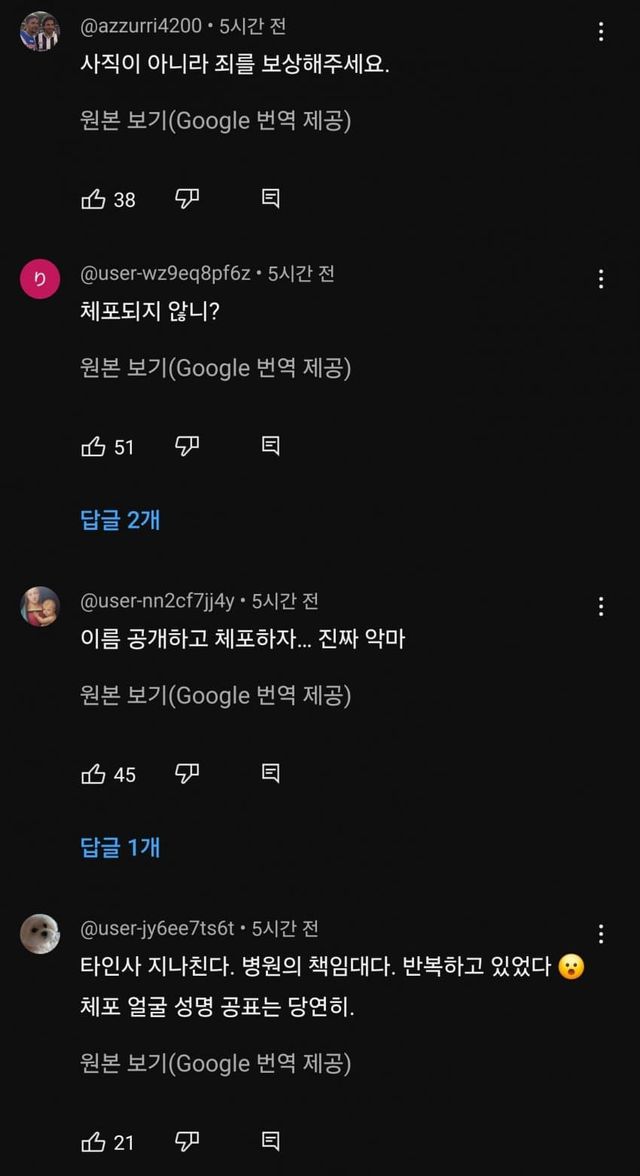Show original text of @azzurri4200 comment

215,121
